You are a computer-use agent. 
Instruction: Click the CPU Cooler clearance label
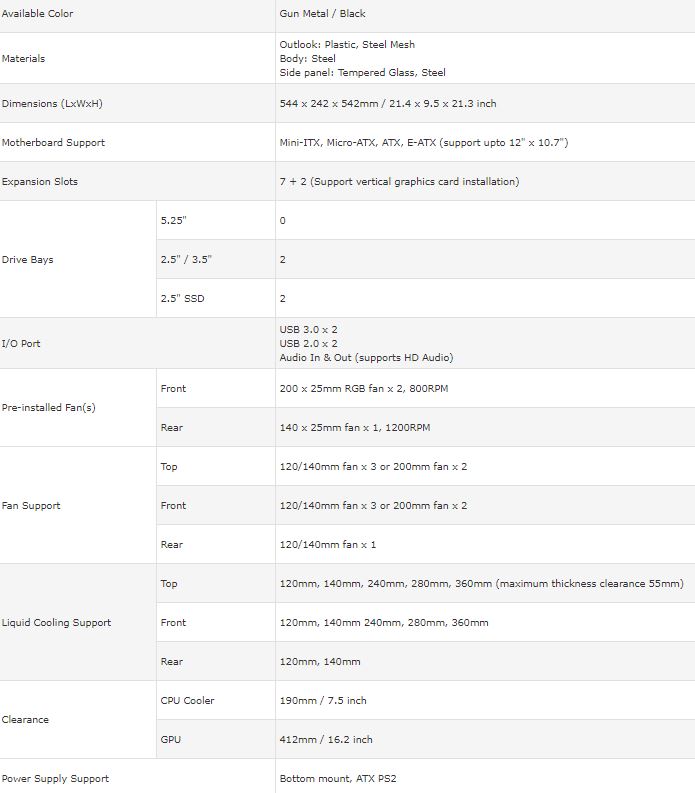187,700
